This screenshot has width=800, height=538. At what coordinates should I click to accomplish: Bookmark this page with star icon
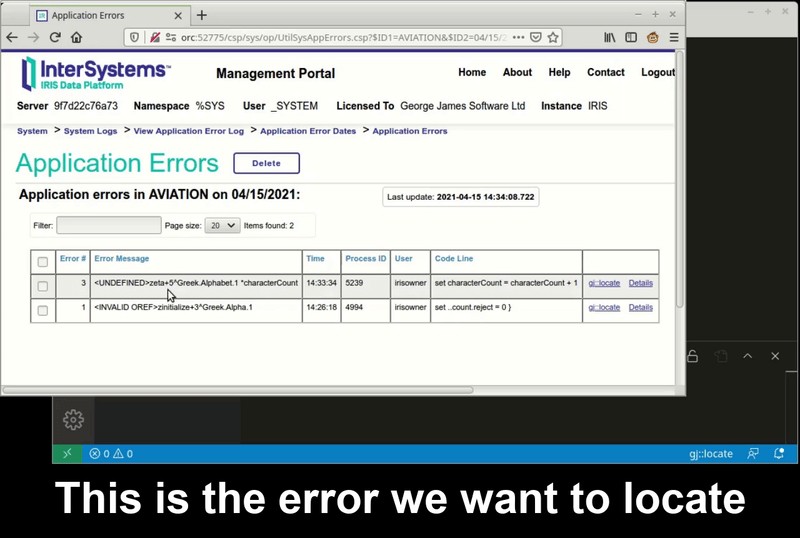tap(553, 37)
